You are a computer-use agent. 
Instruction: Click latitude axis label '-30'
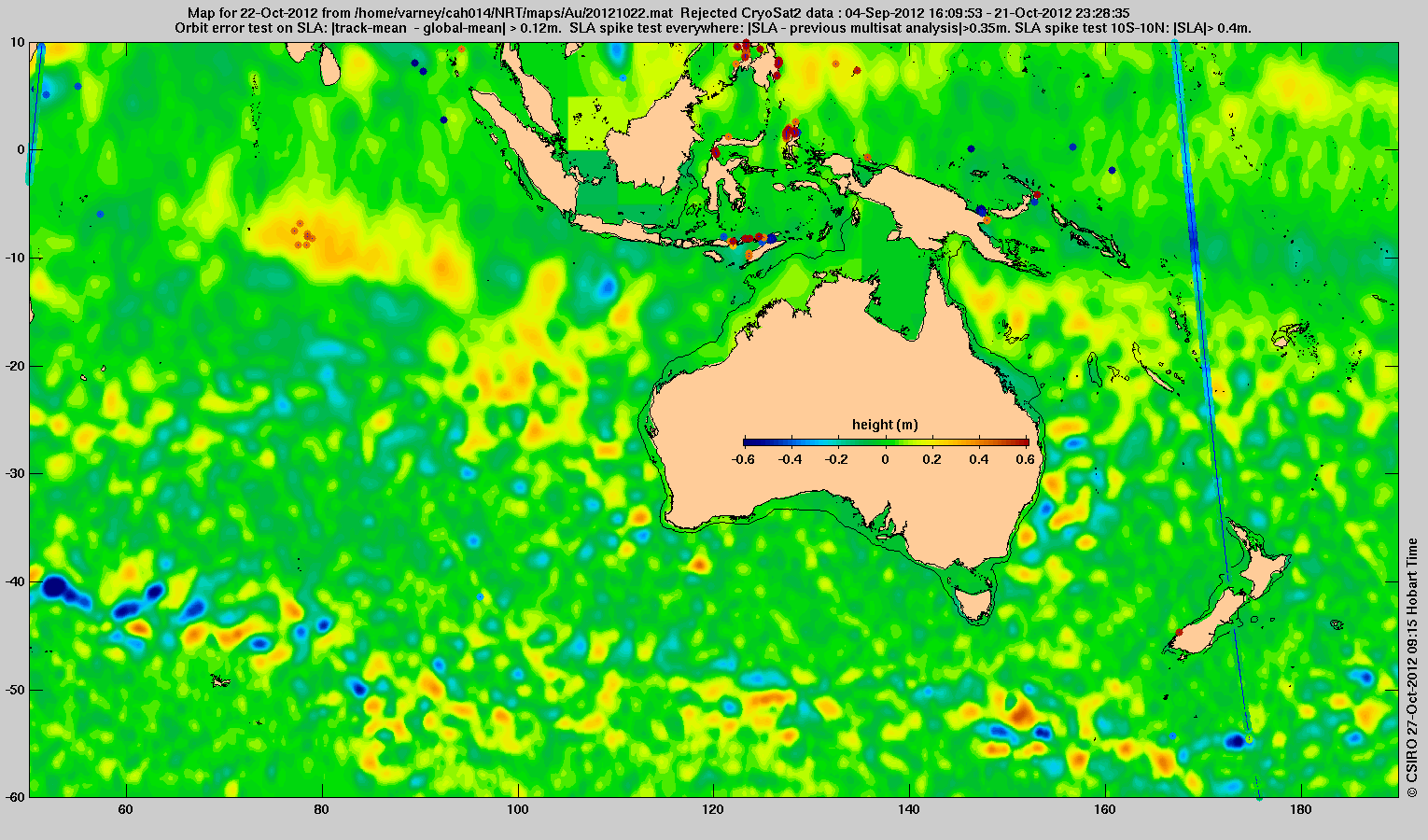click(x=15, y=473)
